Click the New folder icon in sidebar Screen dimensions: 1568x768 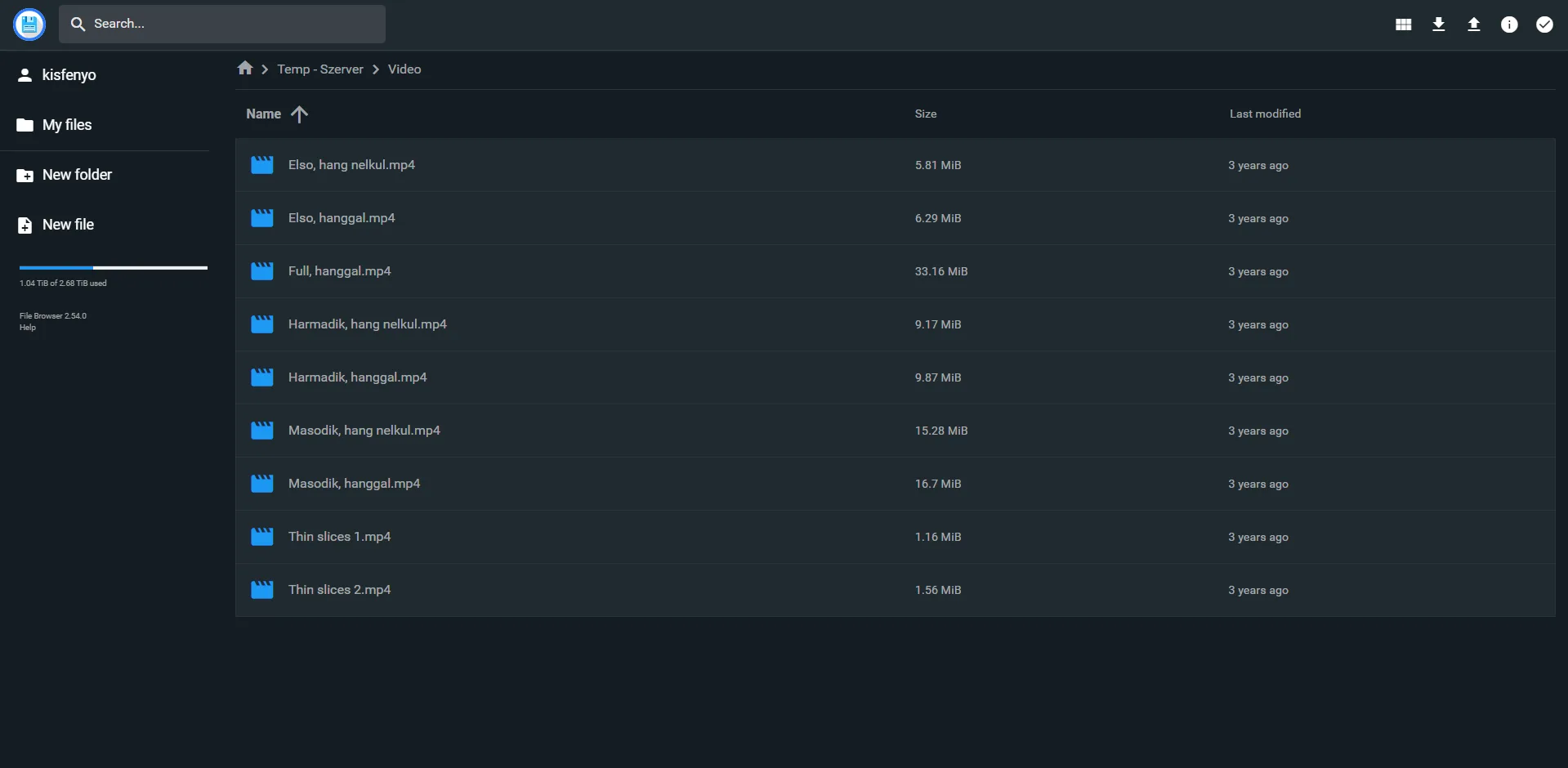click(x=25, y=174)
